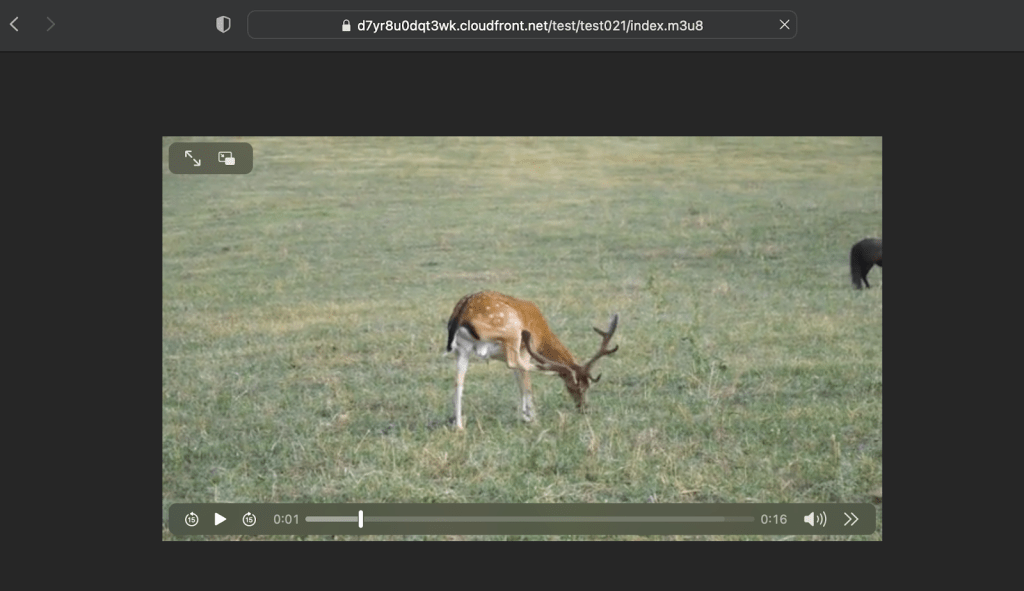Click the 0:16 remaining time label
The image size is (1024, 591).
coord(773,519)
